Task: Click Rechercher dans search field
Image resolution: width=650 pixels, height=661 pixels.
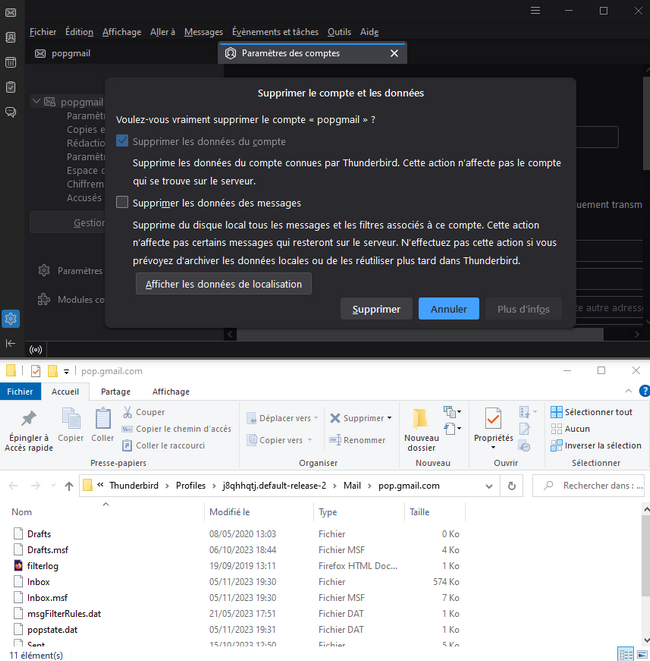Action: tap(589, 486)
